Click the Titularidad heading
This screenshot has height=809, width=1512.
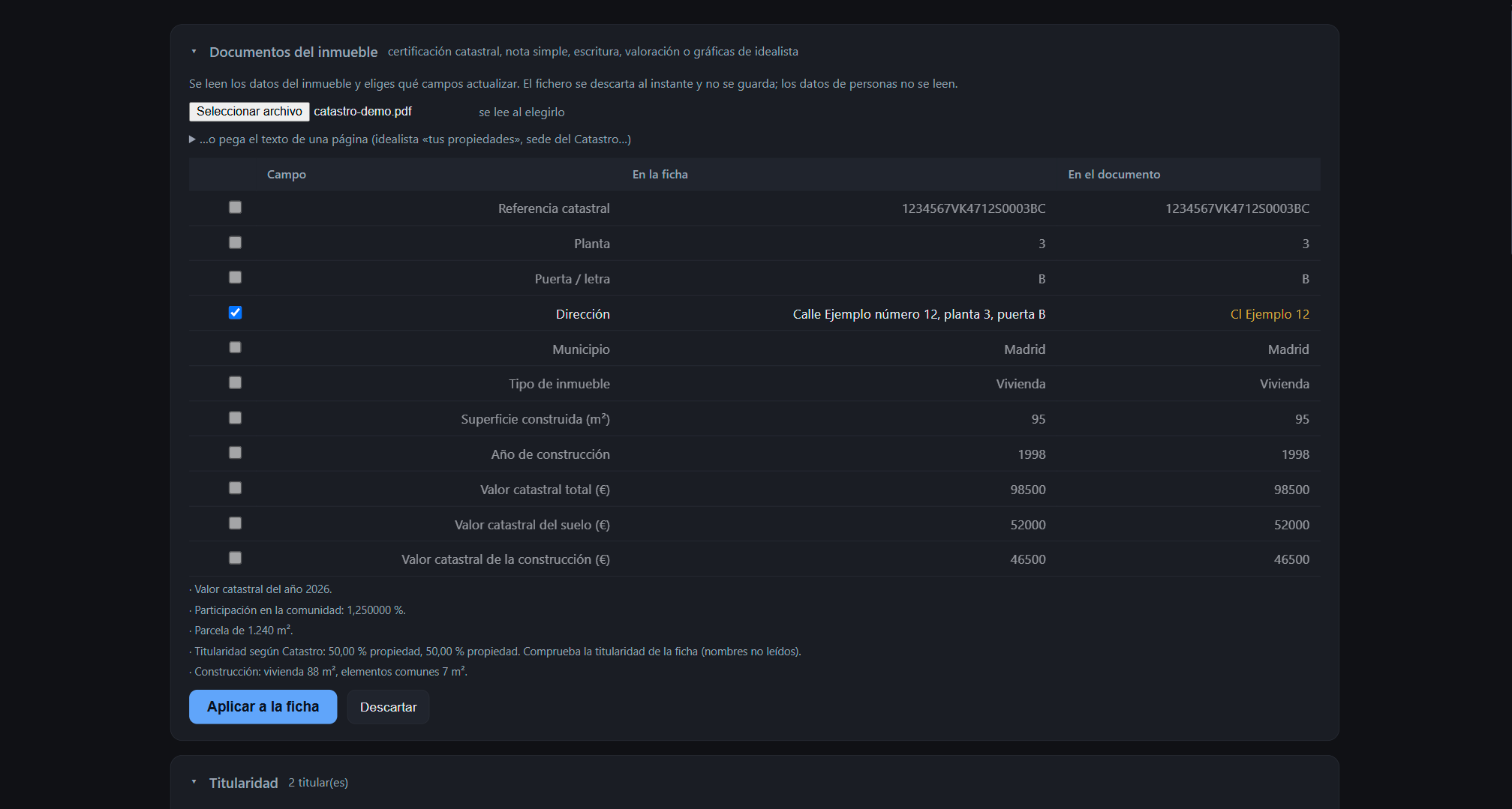tap(243, 783)
